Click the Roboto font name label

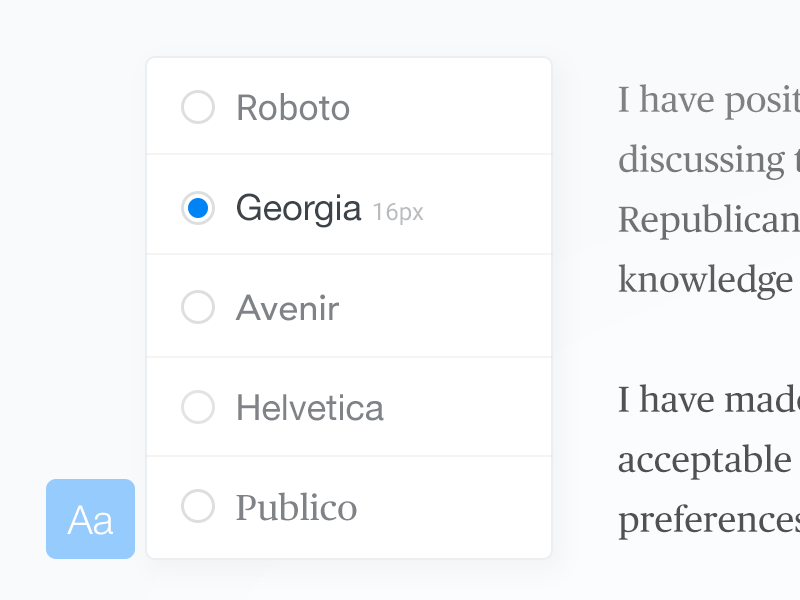(293, 108)
